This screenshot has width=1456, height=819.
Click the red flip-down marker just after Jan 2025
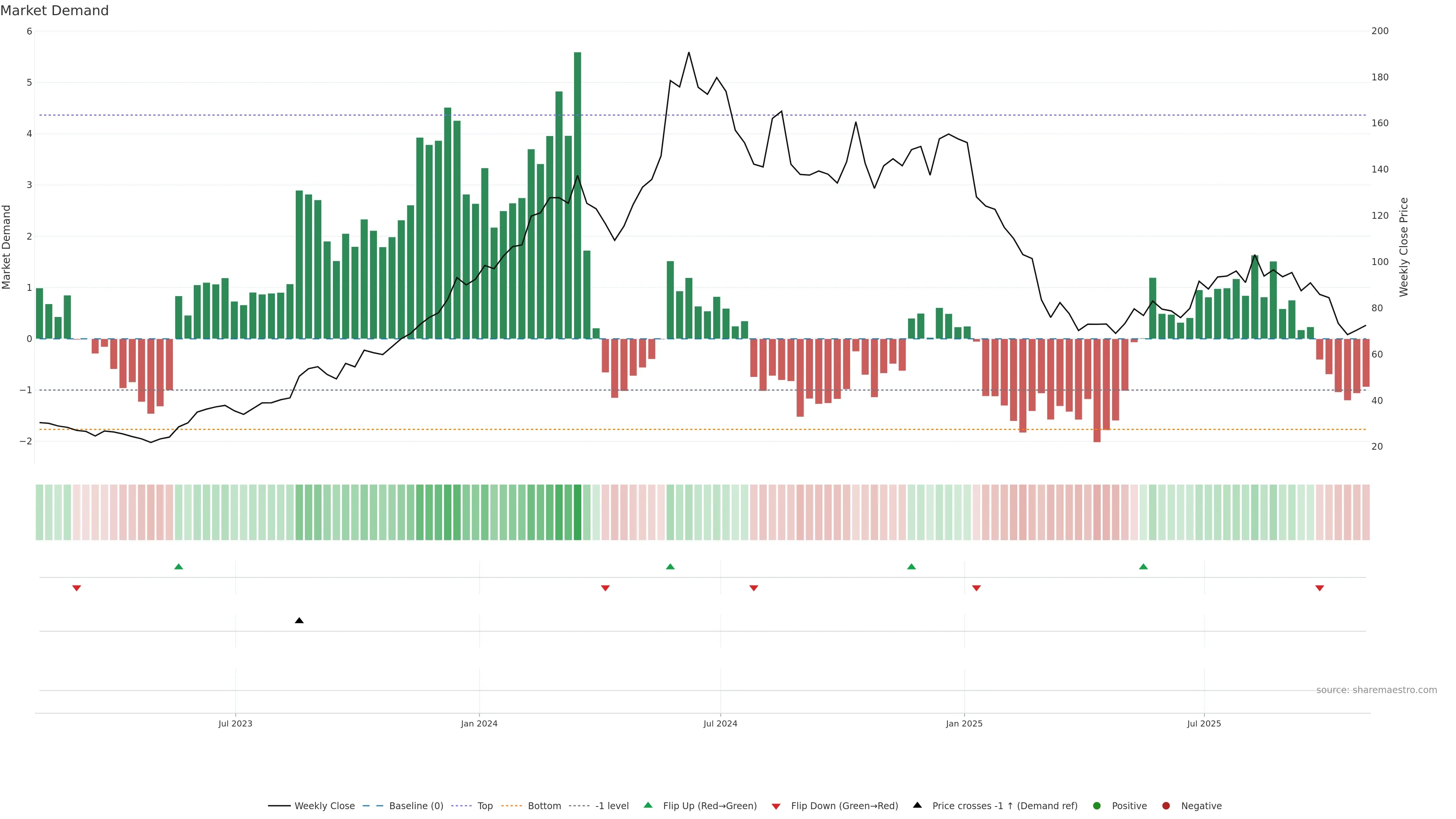(x=976, y=588)
